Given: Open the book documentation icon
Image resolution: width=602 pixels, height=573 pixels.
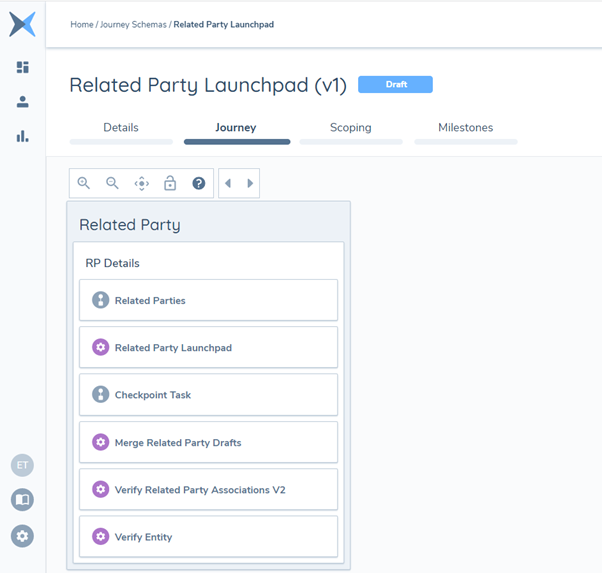Looking at the screenshot, I should pyautogui.click(x=22, y=500).
